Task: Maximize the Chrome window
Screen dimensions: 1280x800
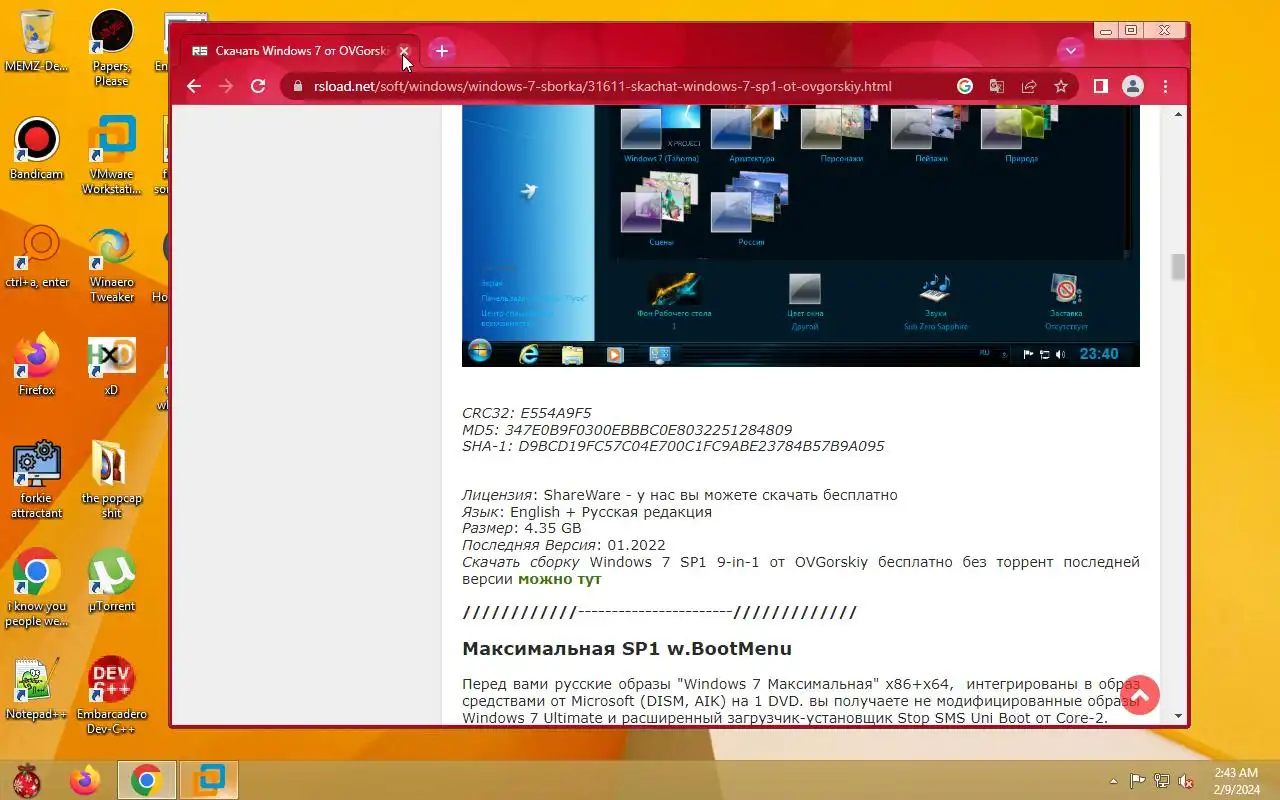Action: 1131,30
